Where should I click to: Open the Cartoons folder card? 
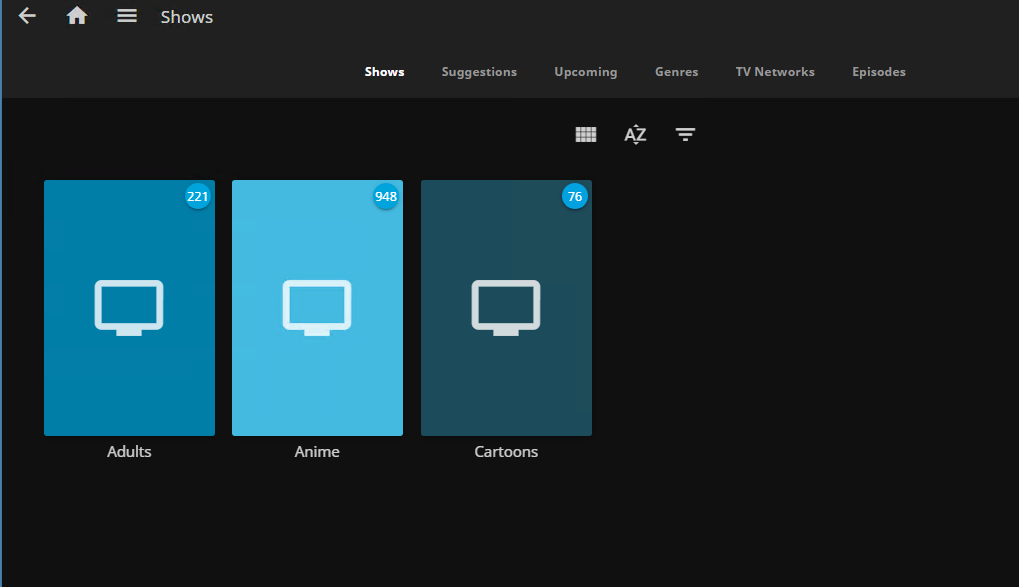click(506, 308)
